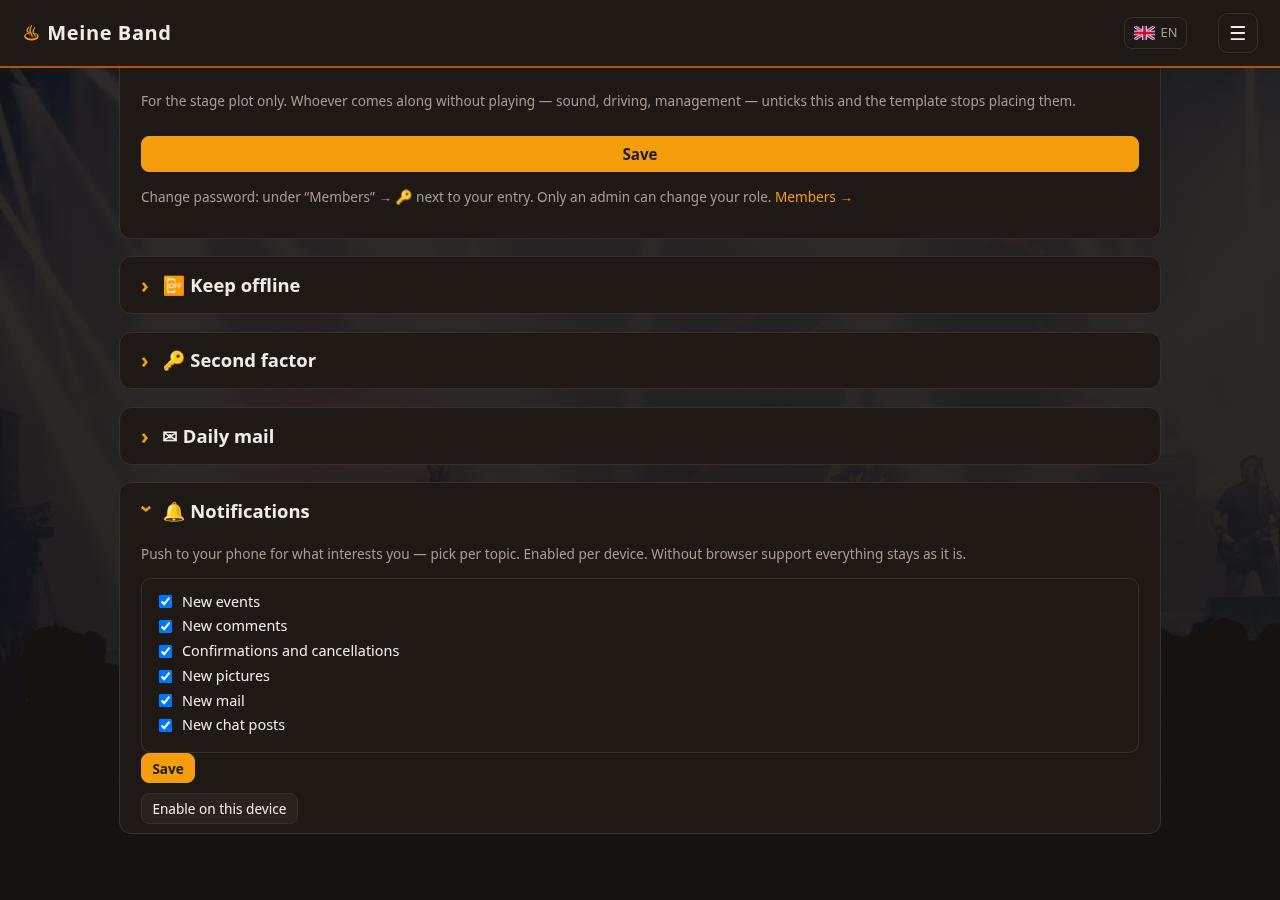This screenshot has width=1280, height=900.
Task: Toggle Confirmations and cancellations checkbox
Action: click(166, 651)
